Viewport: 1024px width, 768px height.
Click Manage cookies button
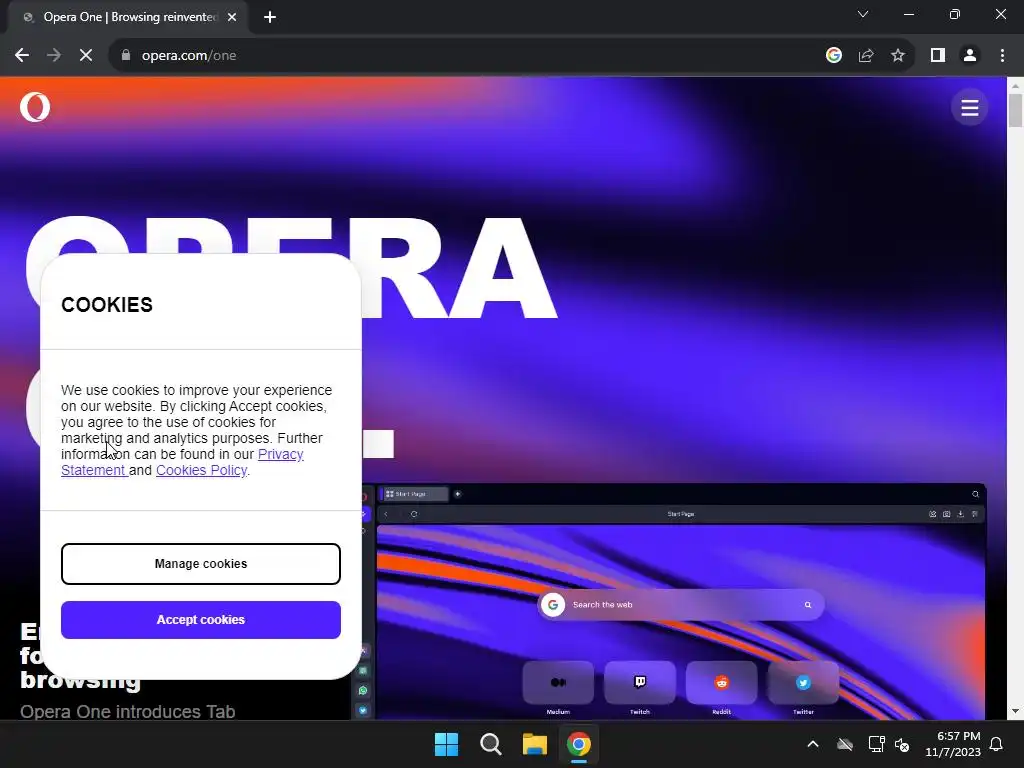[x=200, y=564]
